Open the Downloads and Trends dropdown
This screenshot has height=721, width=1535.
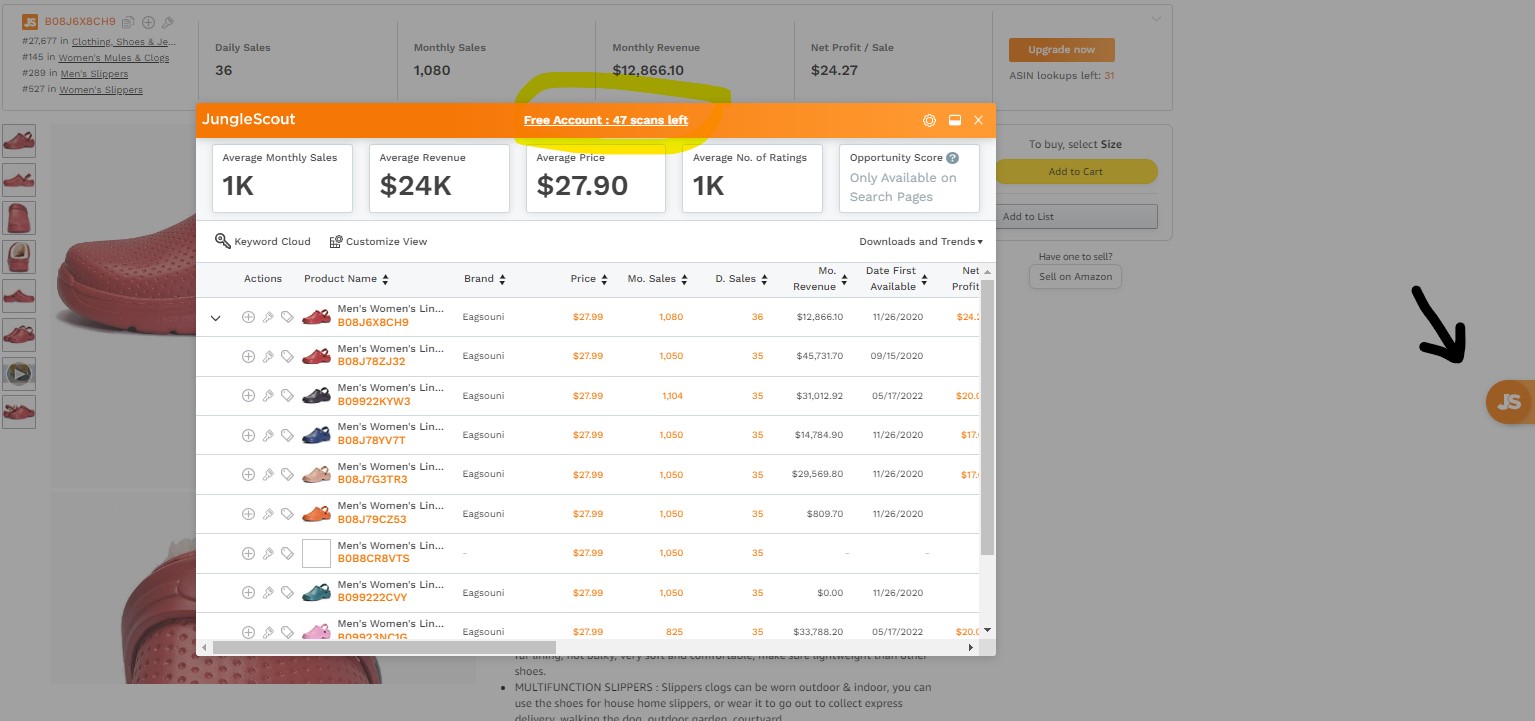pyautogui.click(x=921, y=241)
